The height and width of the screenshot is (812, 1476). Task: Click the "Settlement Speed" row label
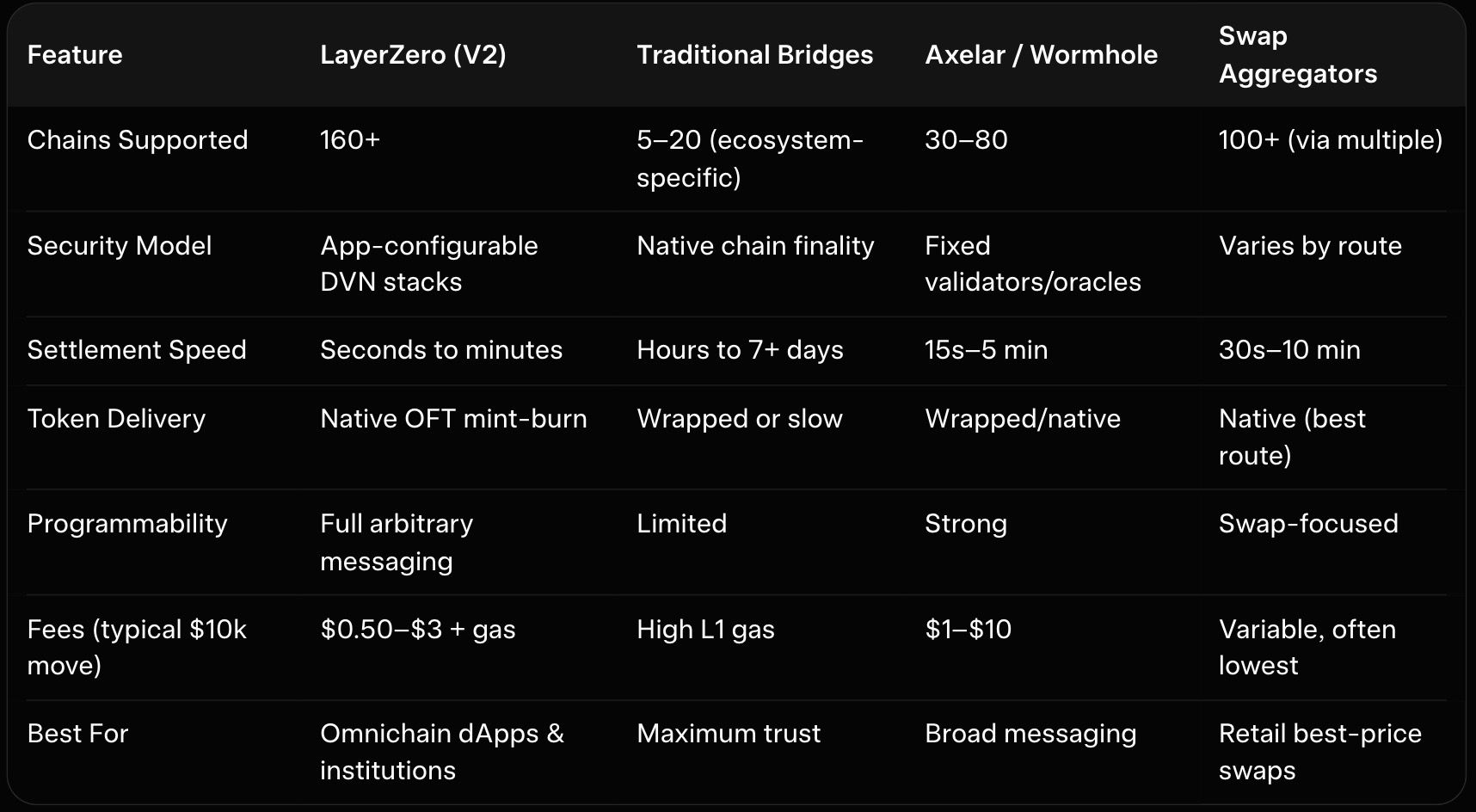(x=137, y=350)
